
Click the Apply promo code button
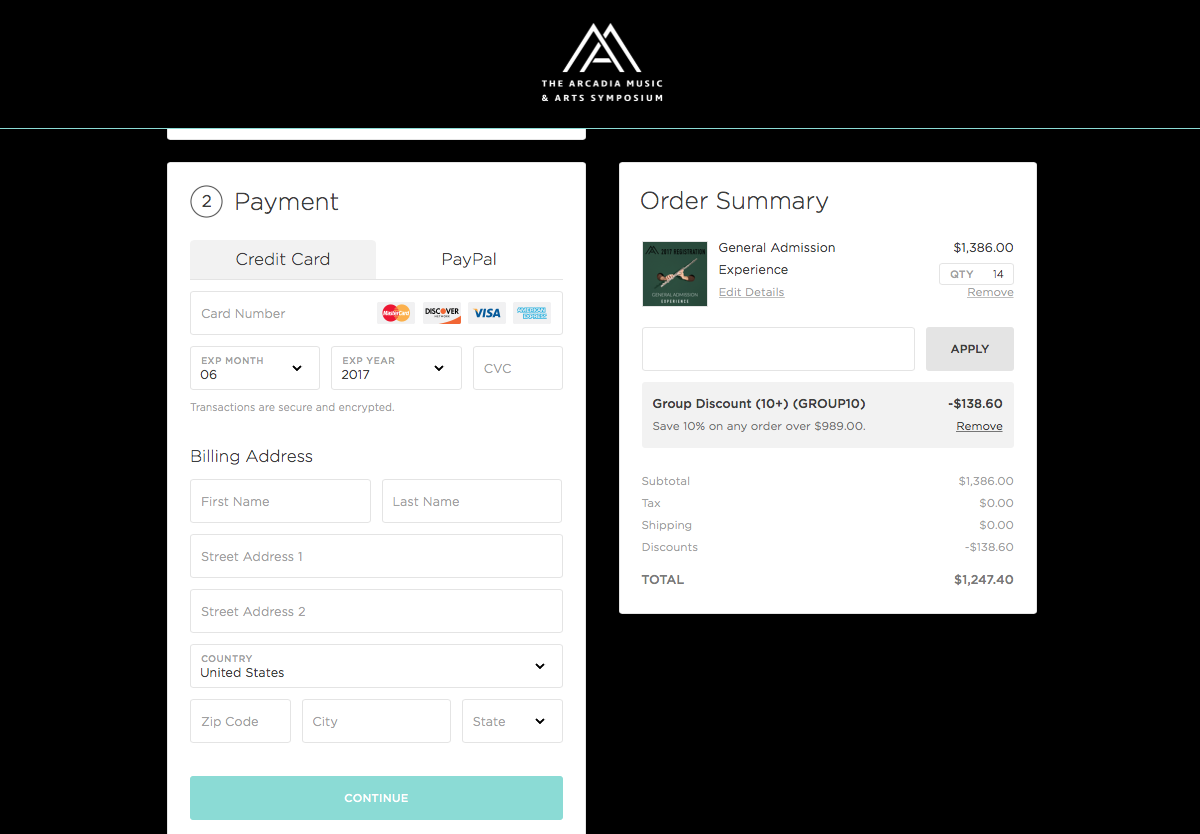[970, 349]
